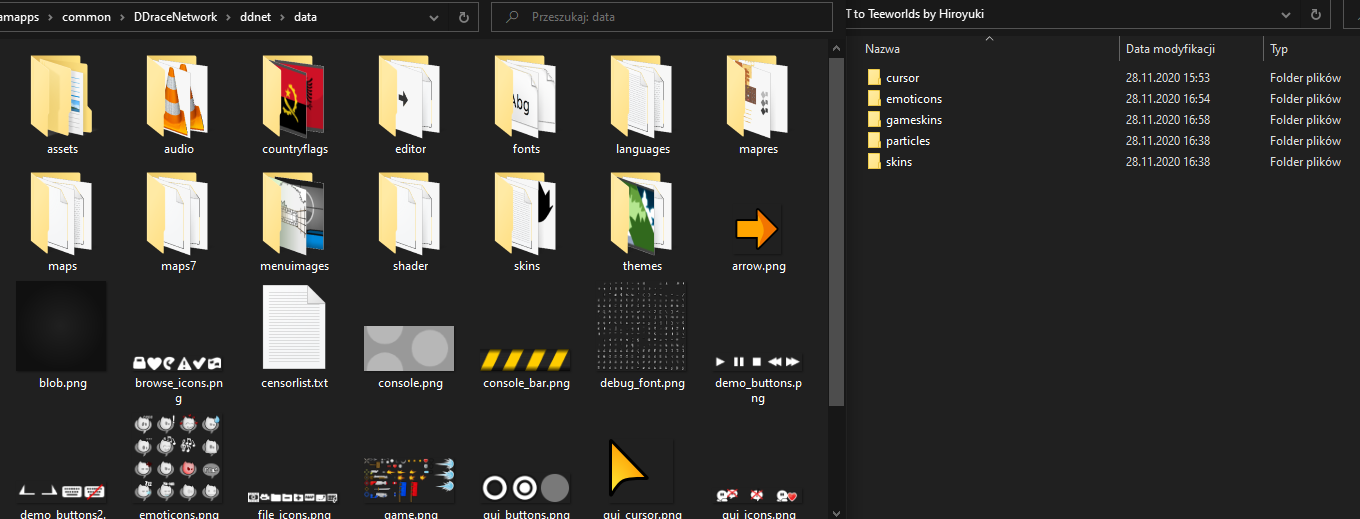Expand the right address bar history dropdown
This screenshot has height=519, width=1360.
click(1288, 15)
